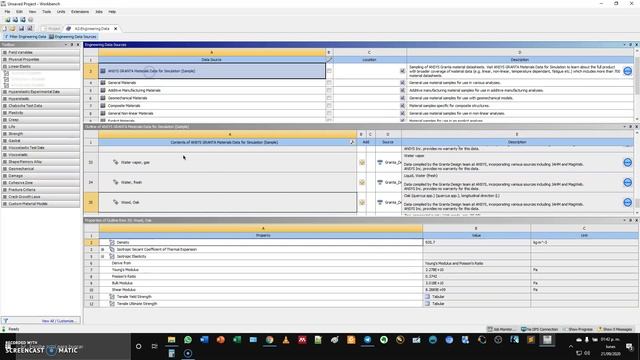Click the blue circle button for Water vapor
This screenshot has height=360, width=640.
coord(627,162)
